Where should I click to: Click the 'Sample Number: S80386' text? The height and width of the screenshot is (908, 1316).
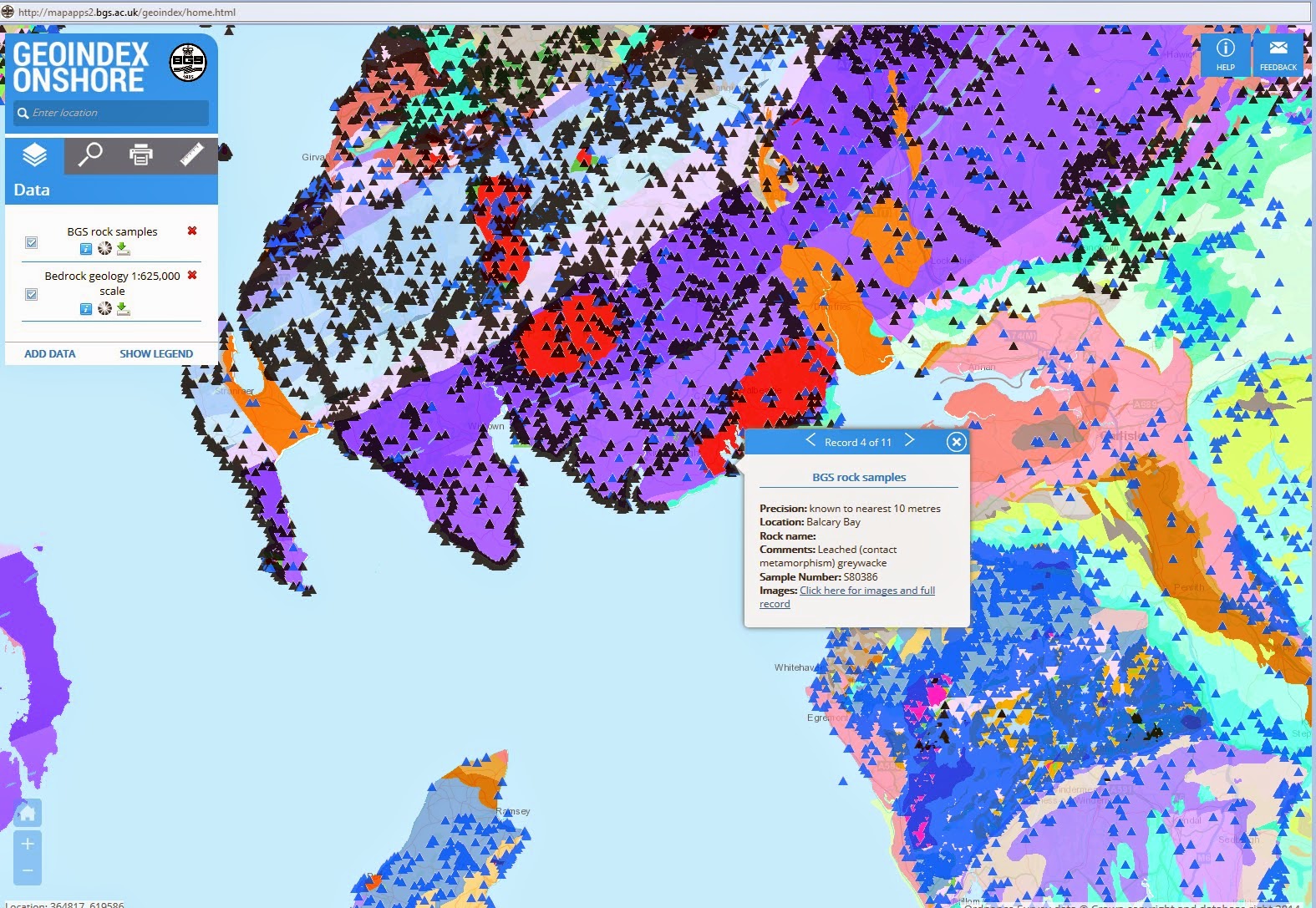[818, 576]
